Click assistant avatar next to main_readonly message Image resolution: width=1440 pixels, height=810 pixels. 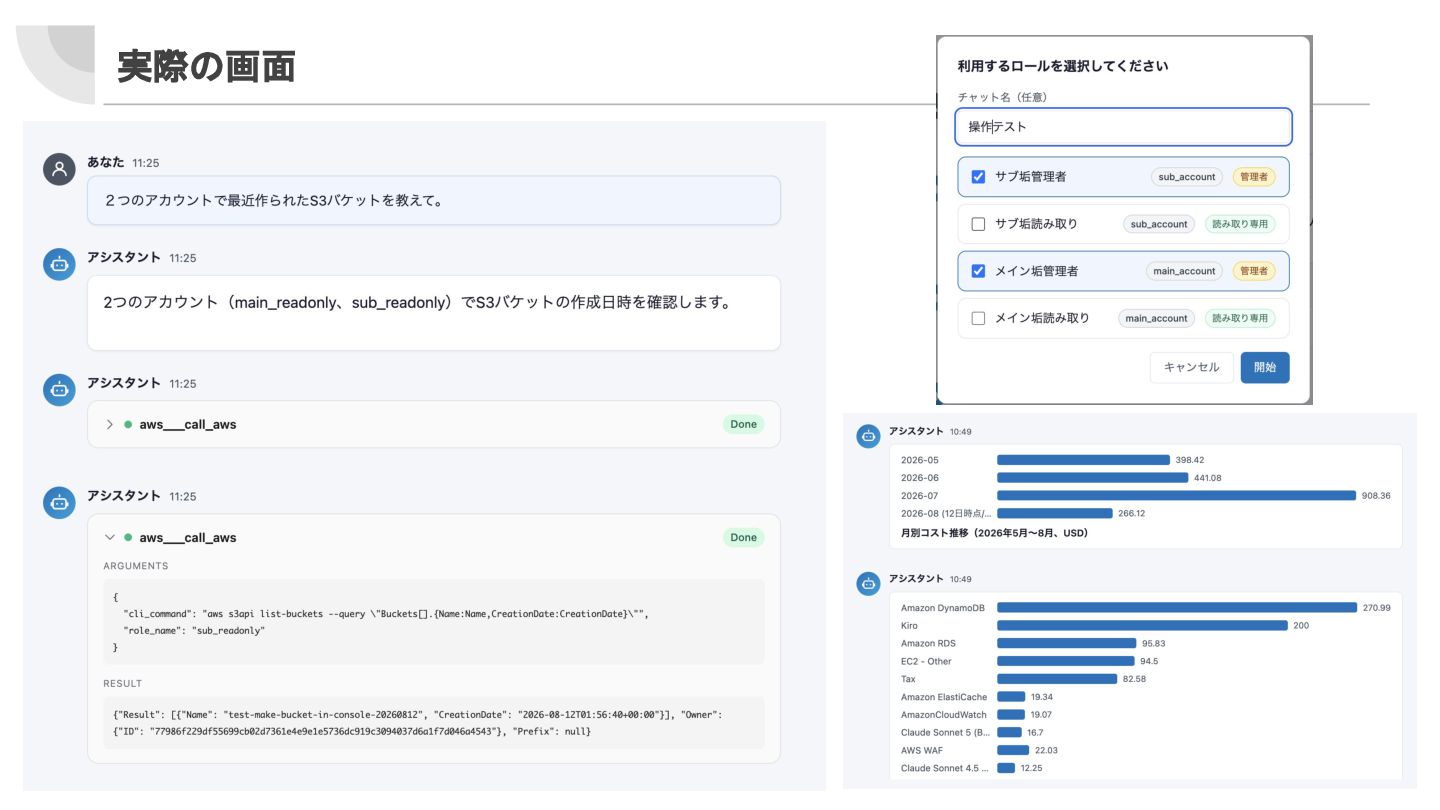pyautogui.click(x=60, y=264)
